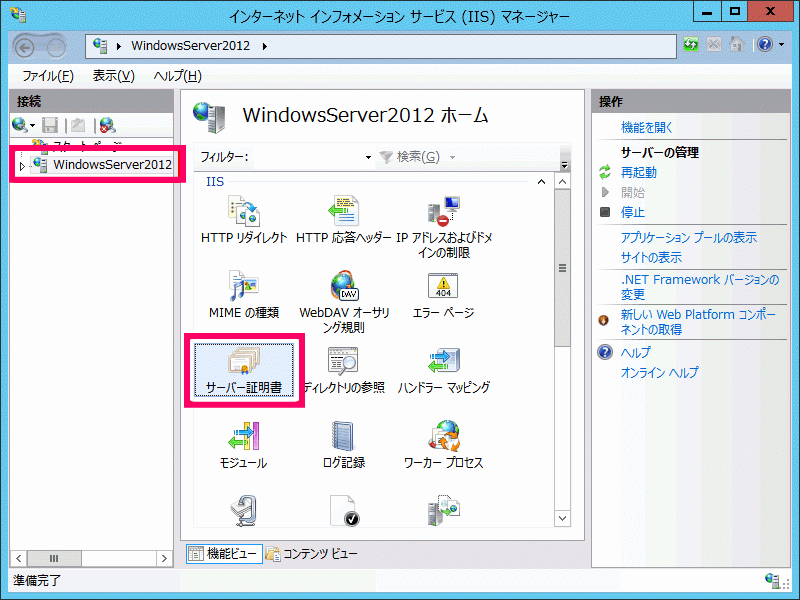Click the 機能を開く action link
This screenshot has width=800, height=600.
point(646,128)
